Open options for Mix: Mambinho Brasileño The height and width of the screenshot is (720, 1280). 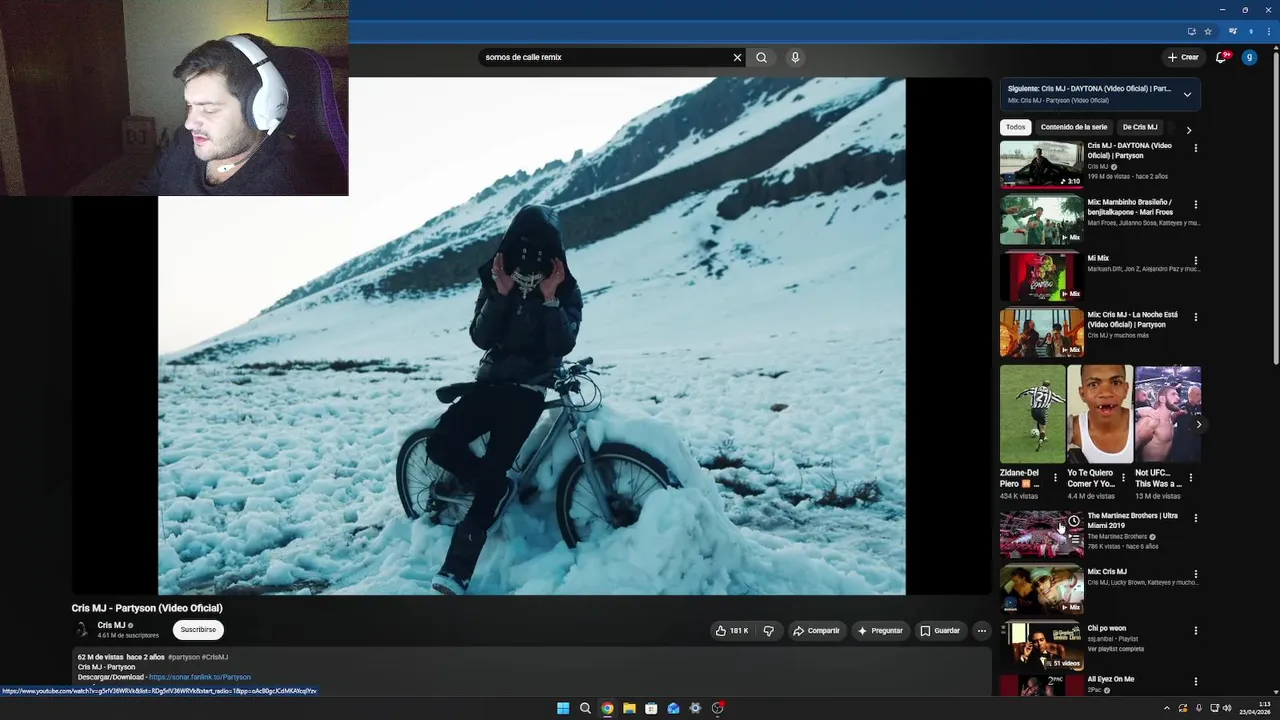[1196, 205]
